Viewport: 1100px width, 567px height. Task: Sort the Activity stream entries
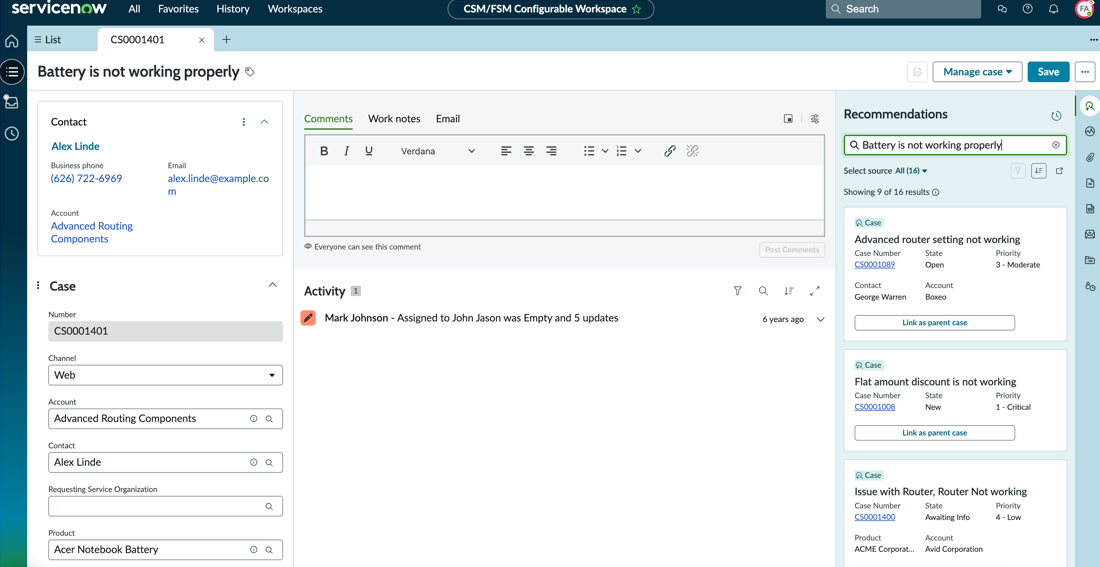click(789, 291)
